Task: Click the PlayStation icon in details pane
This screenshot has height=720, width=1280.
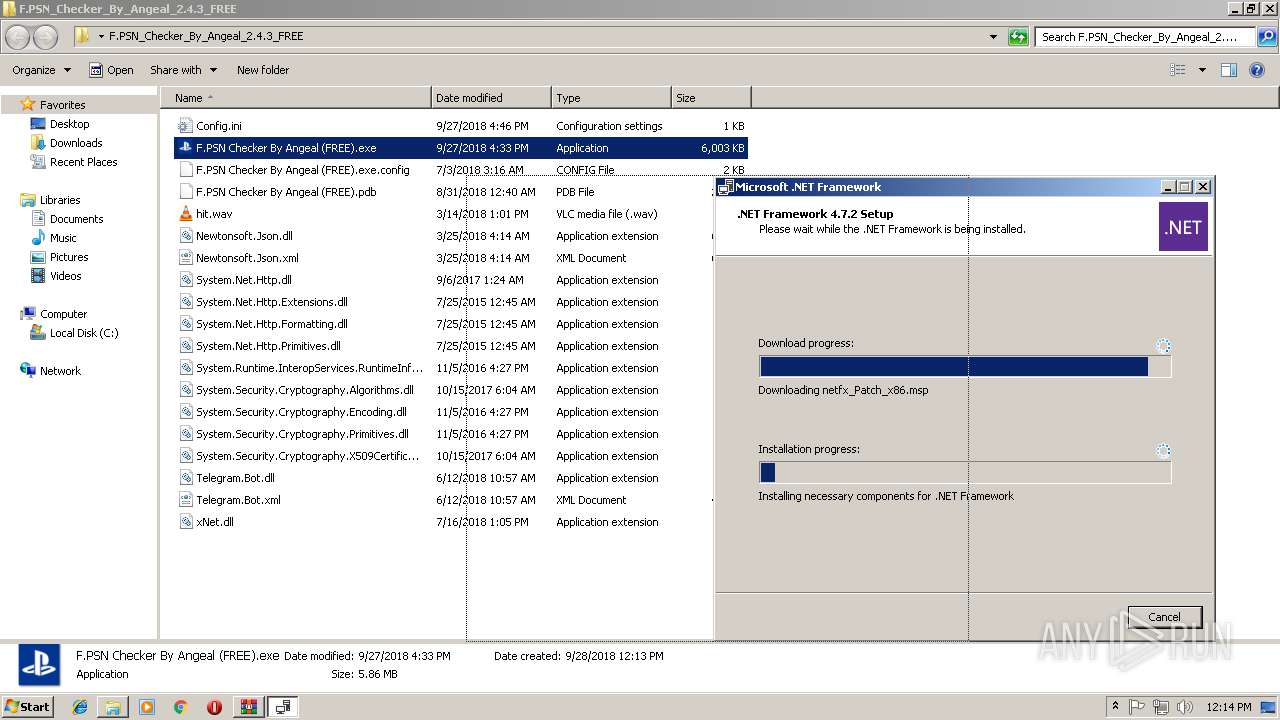Action: click(x=41, y=664)
